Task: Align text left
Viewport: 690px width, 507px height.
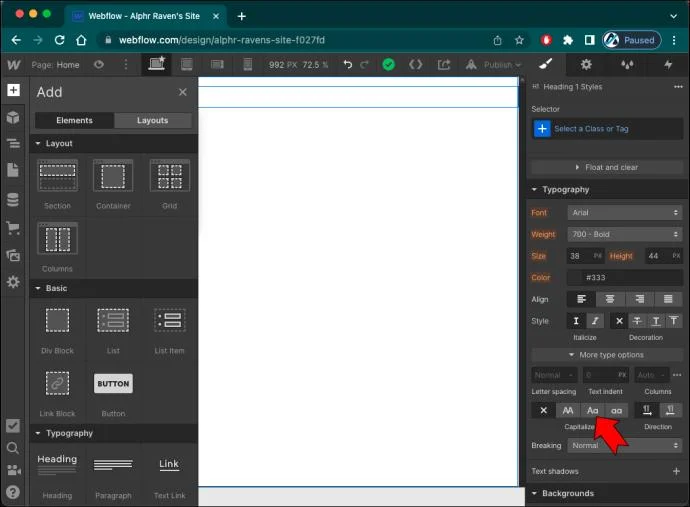Action: click(581, 299)
